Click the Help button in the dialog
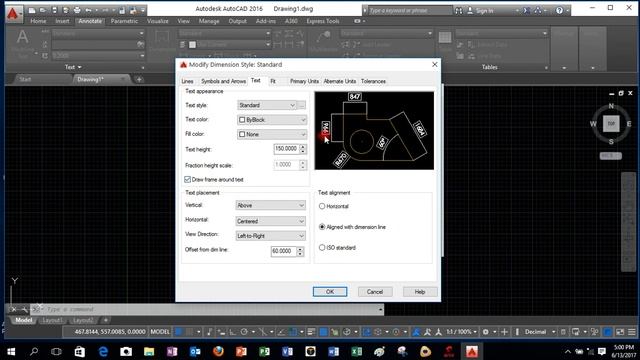 coord(420,291)
